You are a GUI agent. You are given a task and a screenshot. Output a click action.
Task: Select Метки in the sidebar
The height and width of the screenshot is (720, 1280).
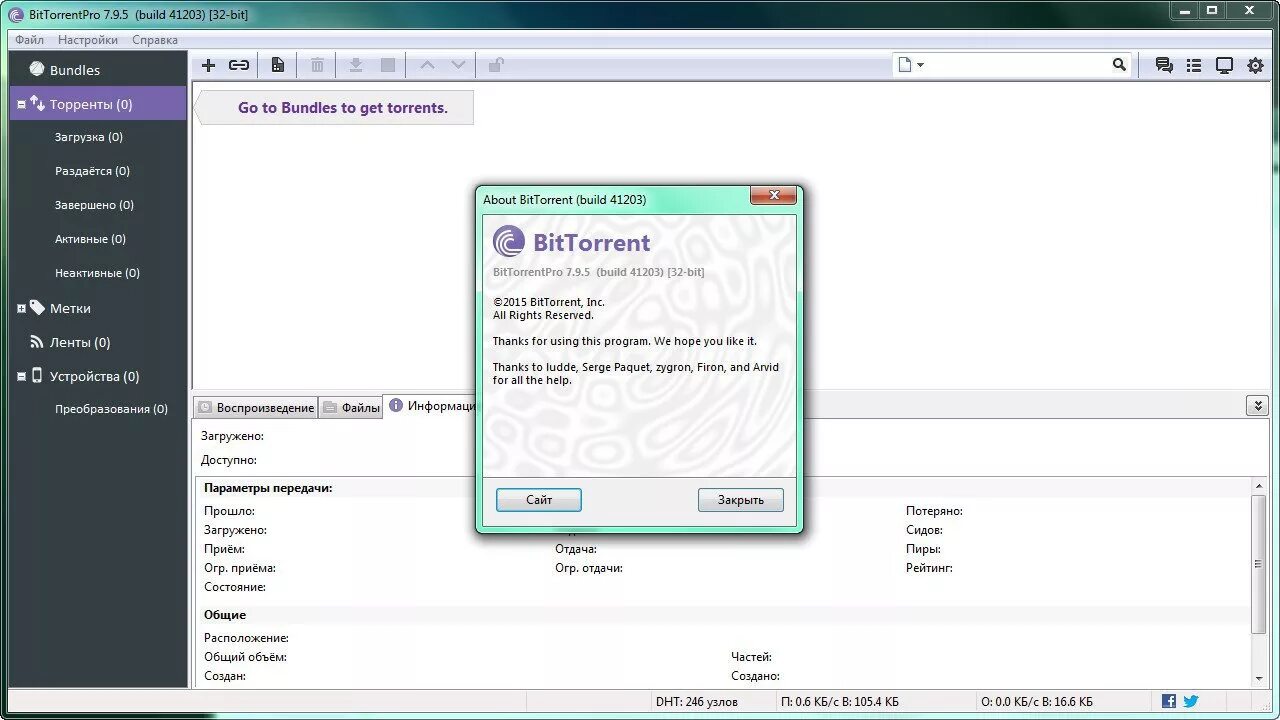pos(70,308)
